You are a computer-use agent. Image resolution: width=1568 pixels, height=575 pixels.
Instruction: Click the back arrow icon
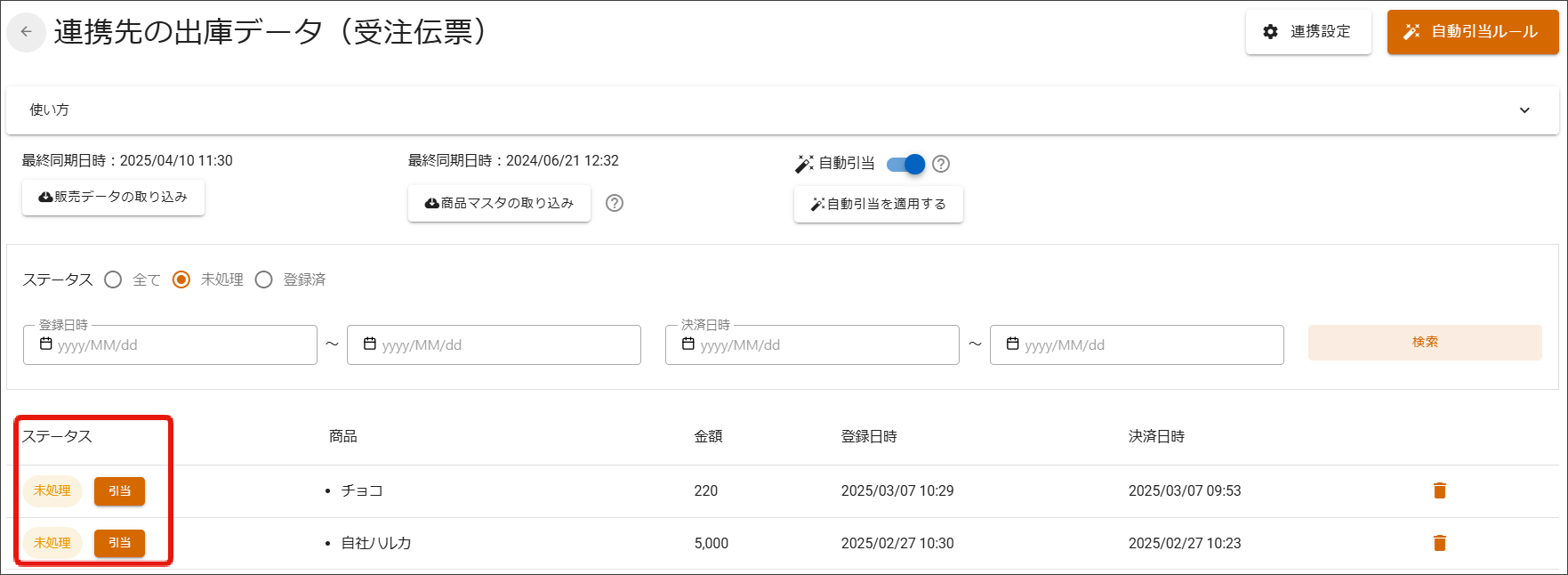click(27, 32)
